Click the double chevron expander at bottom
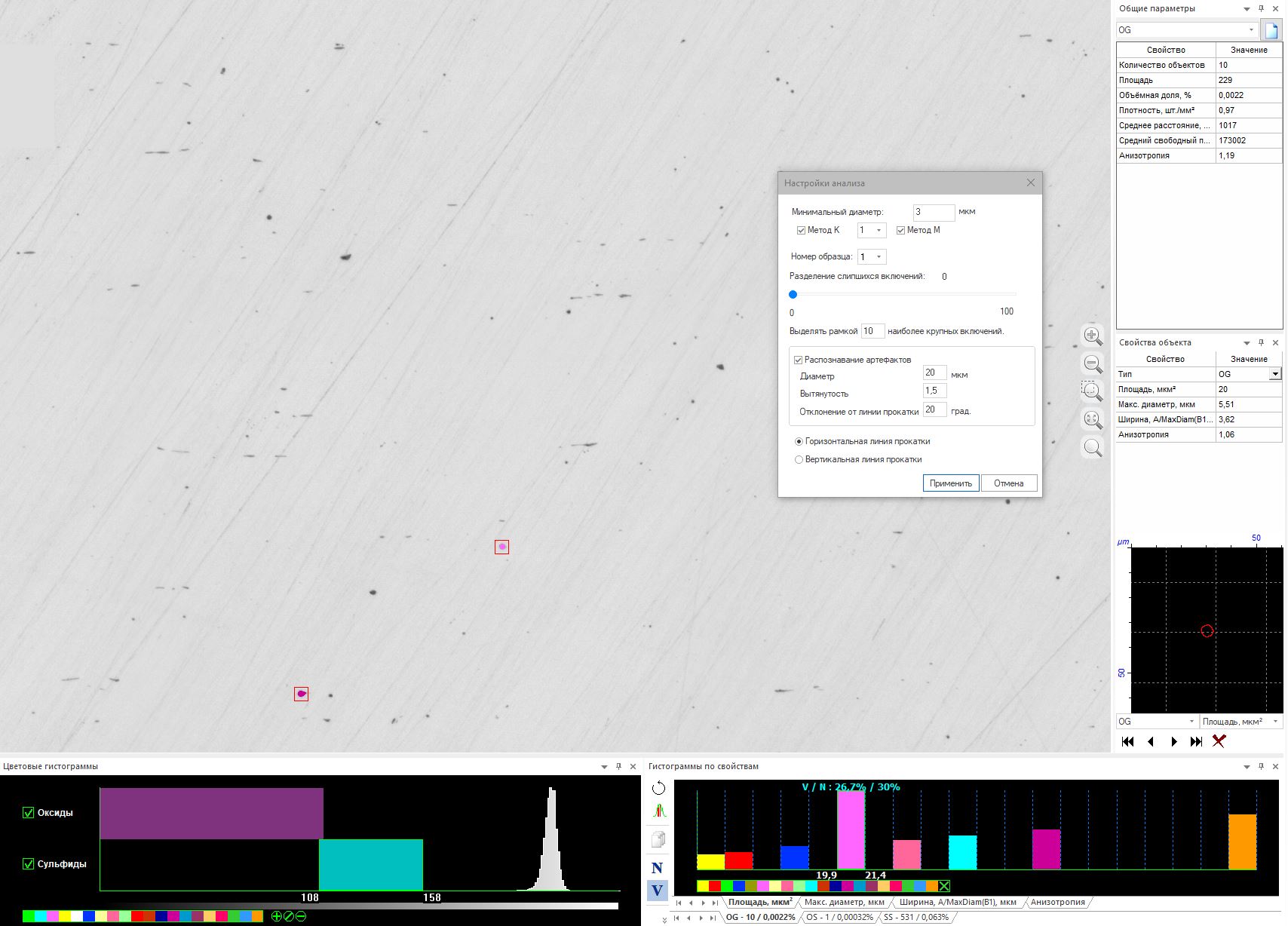Viewport: 1288px width, 926px height. click(664, 921)
